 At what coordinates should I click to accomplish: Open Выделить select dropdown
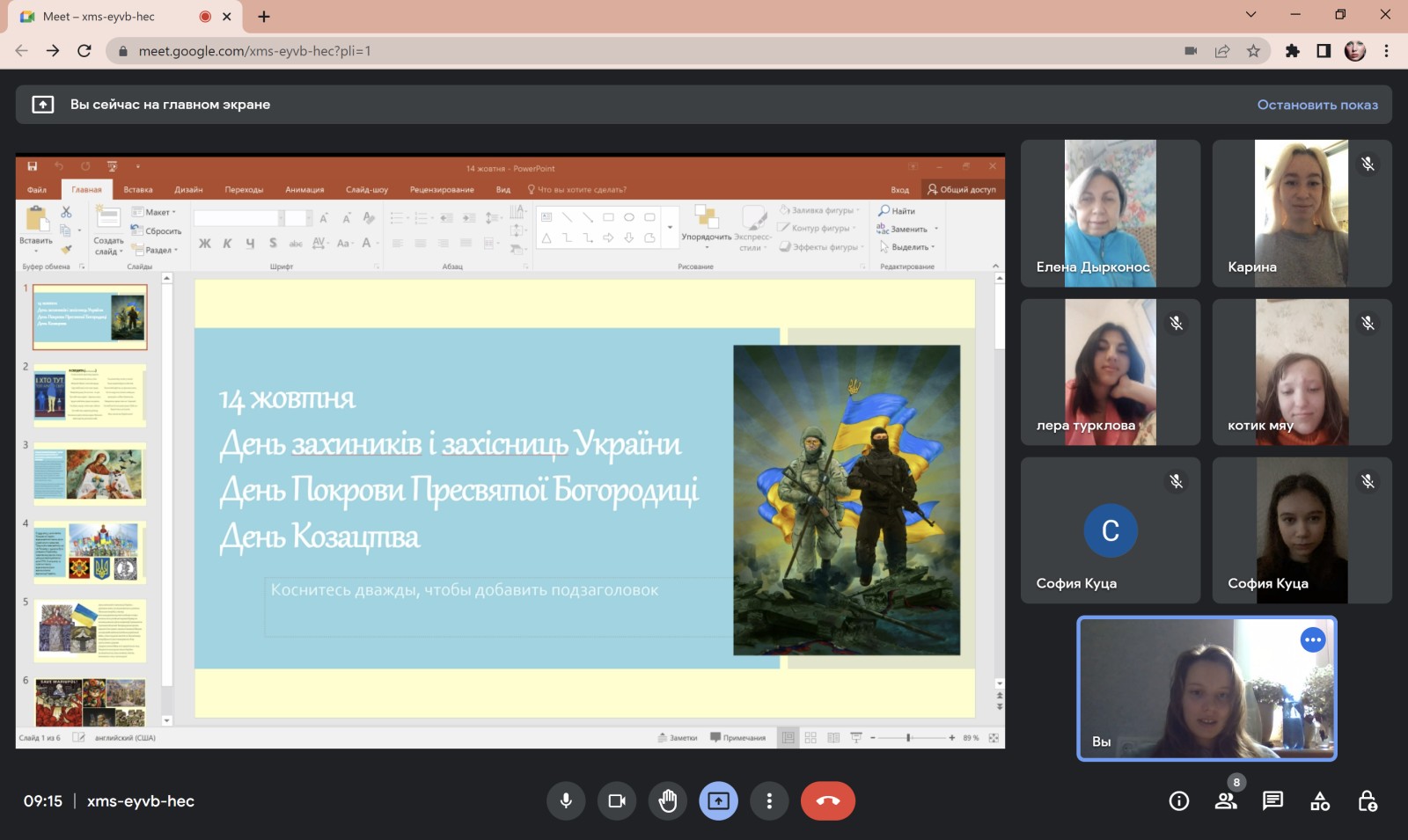(x=907, y=247)
